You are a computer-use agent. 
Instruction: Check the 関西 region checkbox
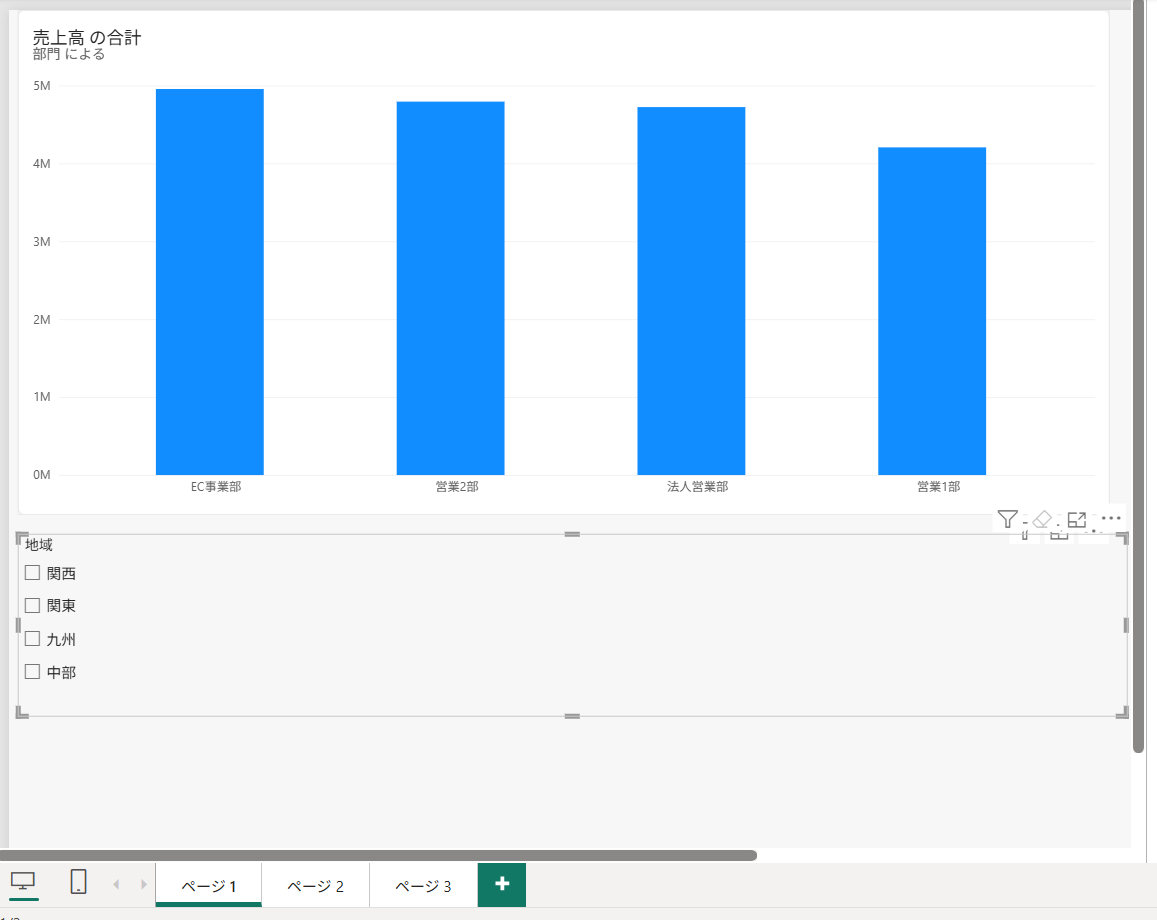pyautogui.click(x=32, y=573)
